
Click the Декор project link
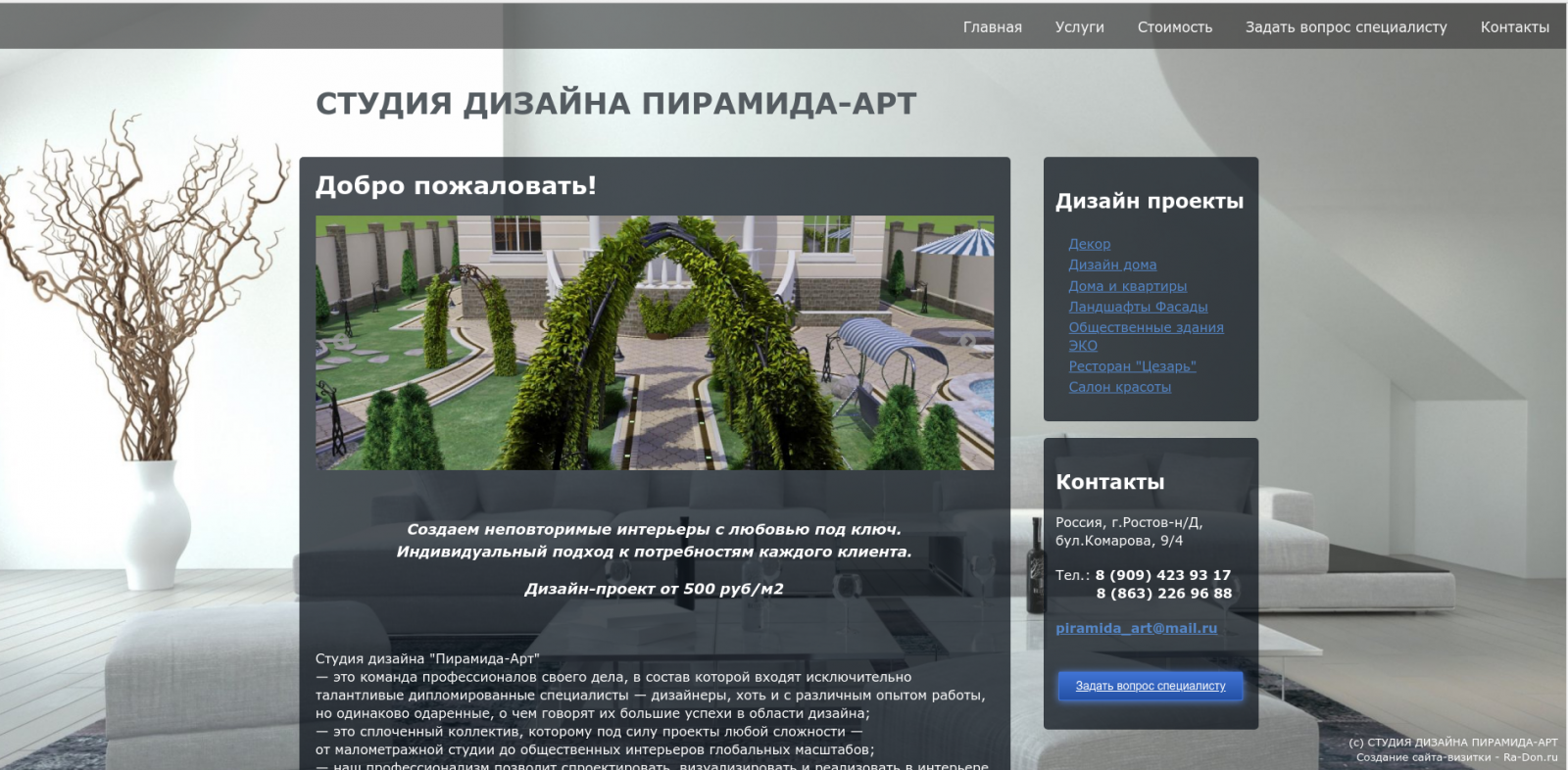[1089, 244]
